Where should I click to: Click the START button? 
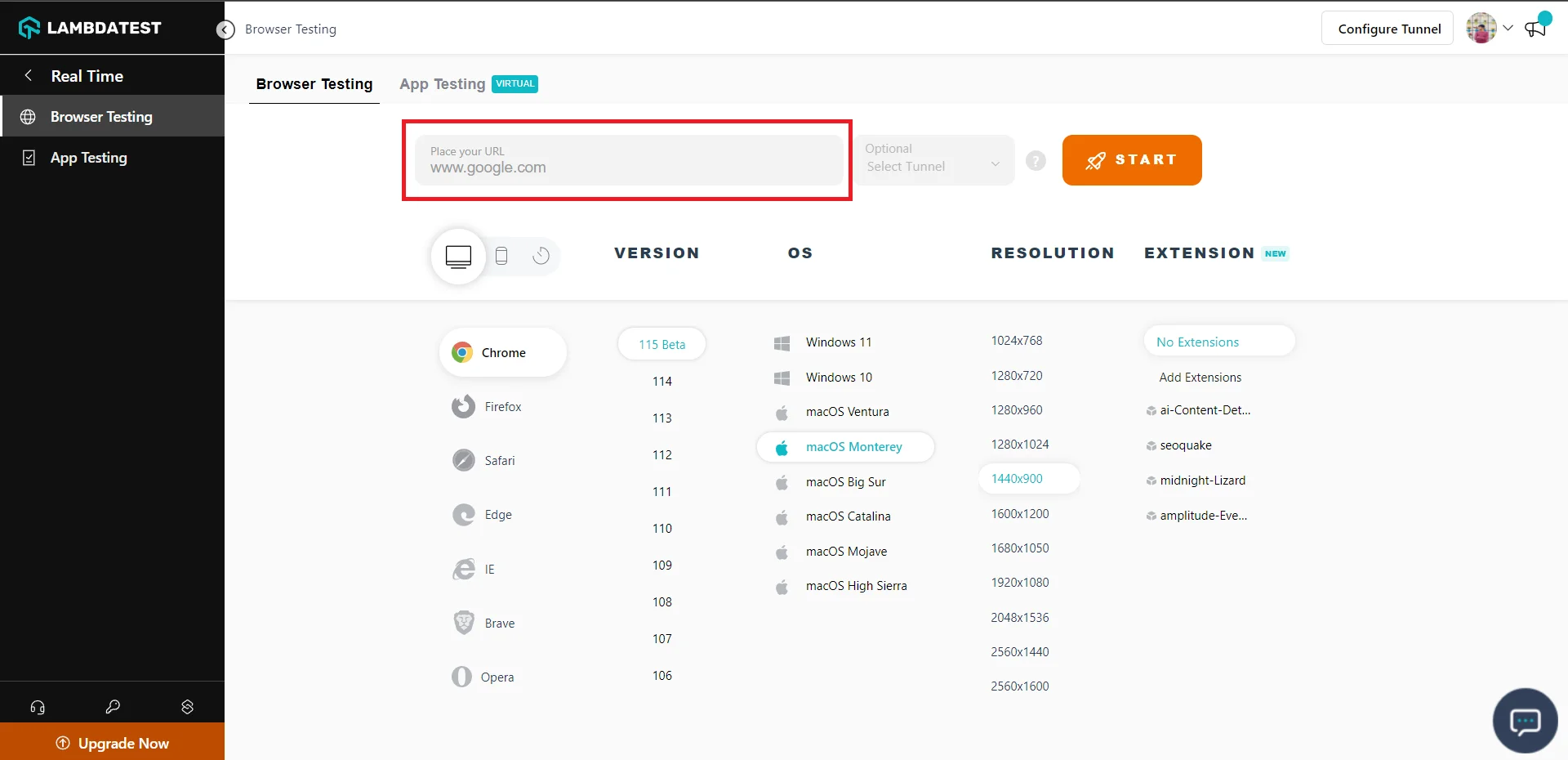1132,160
